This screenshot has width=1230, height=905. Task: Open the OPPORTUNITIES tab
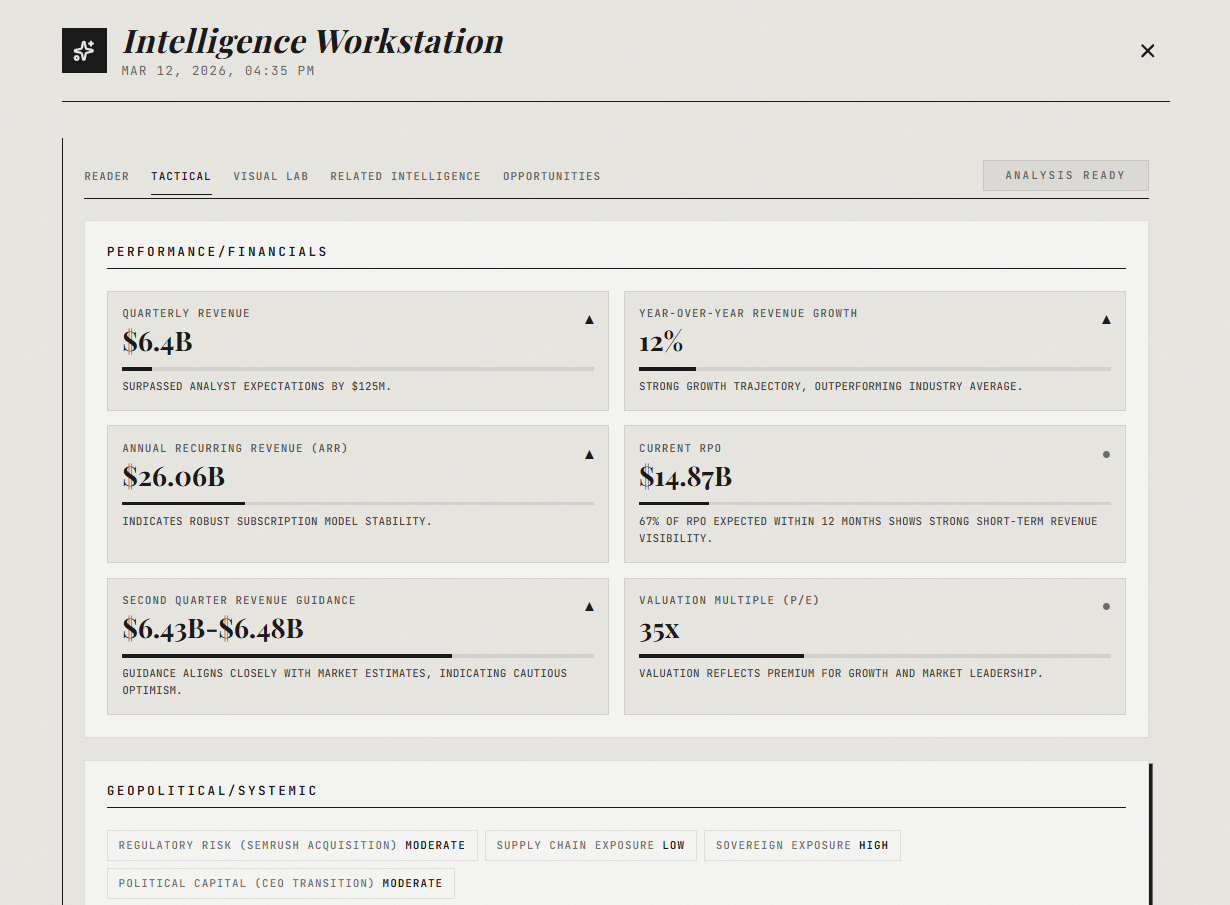(x=551, y=176)
